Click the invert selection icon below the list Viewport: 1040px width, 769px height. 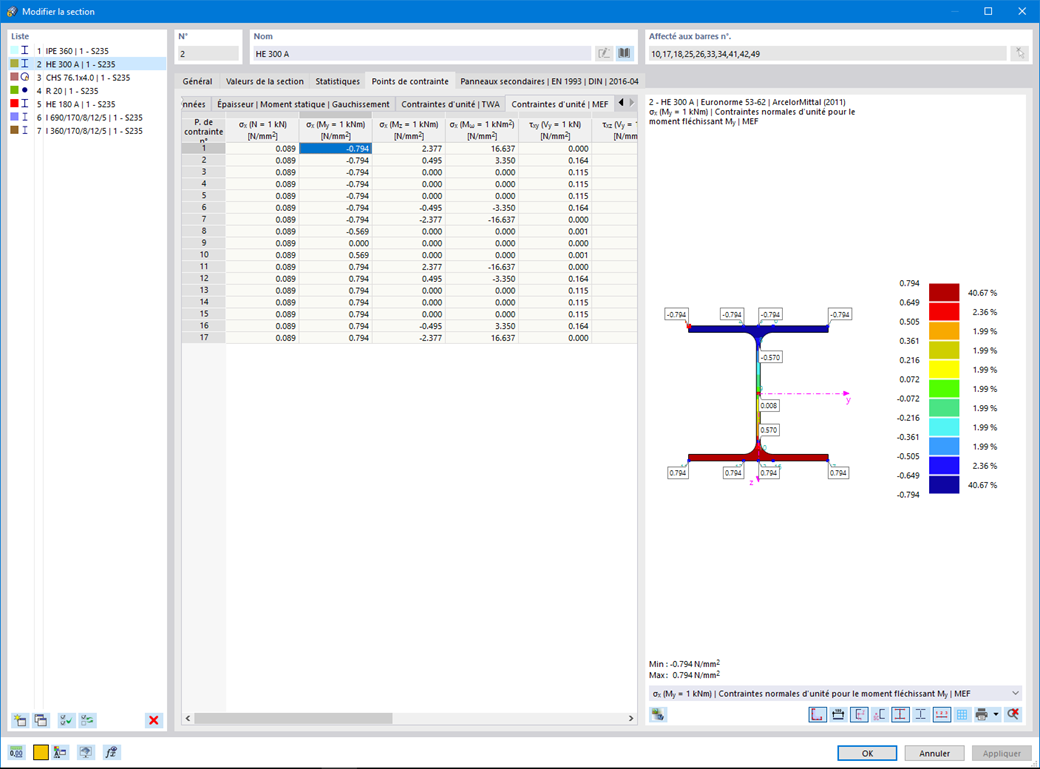click(88, 720)
